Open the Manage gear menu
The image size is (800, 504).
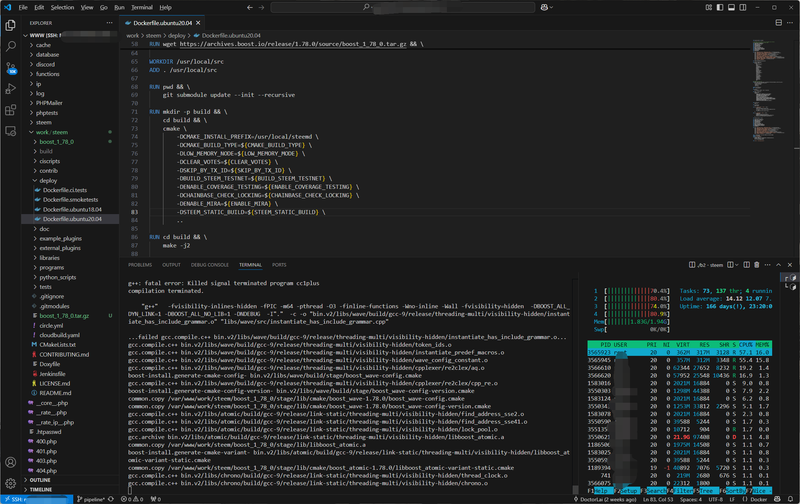(10, 483)
